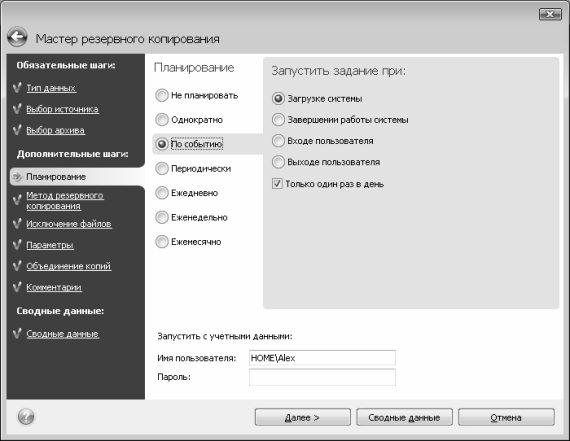This screenshot has width=570, height=441.
Task: Open the help question mark icon
Action: click(x=26, y=417)
